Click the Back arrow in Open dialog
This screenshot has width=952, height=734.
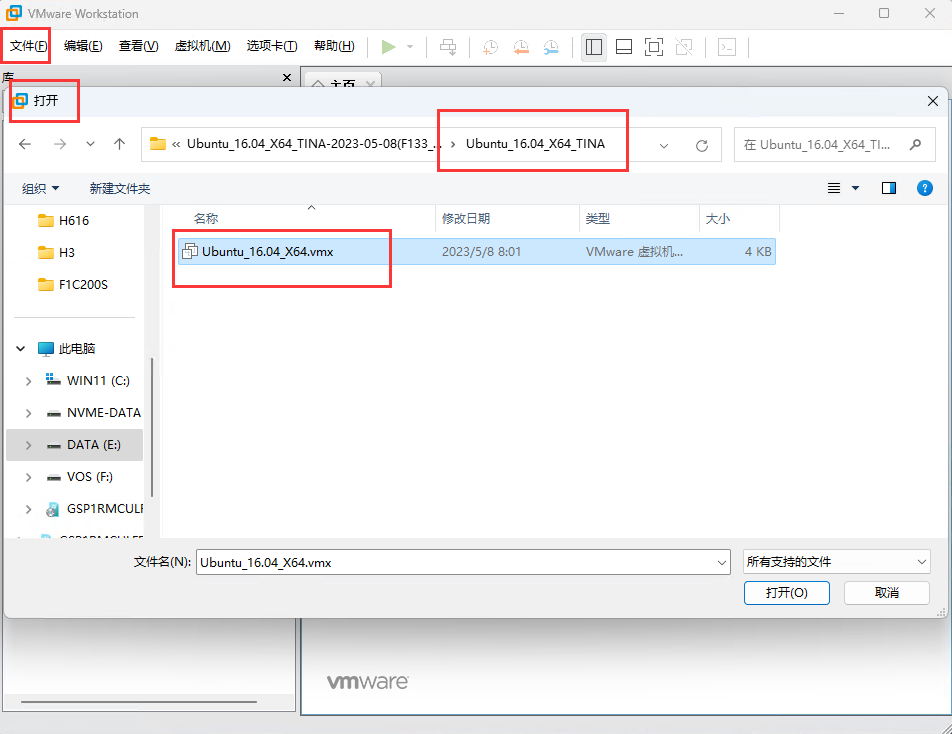pyautogui.click(x=25, y=144)
